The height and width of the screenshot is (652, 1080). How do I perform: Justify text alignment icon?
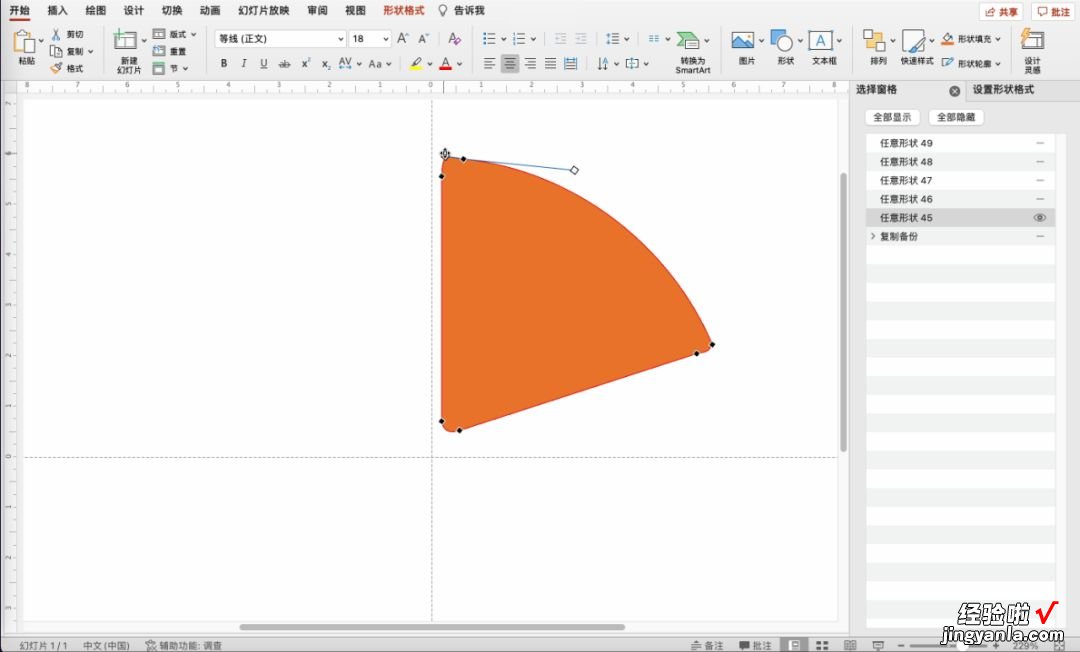[550, 64]
